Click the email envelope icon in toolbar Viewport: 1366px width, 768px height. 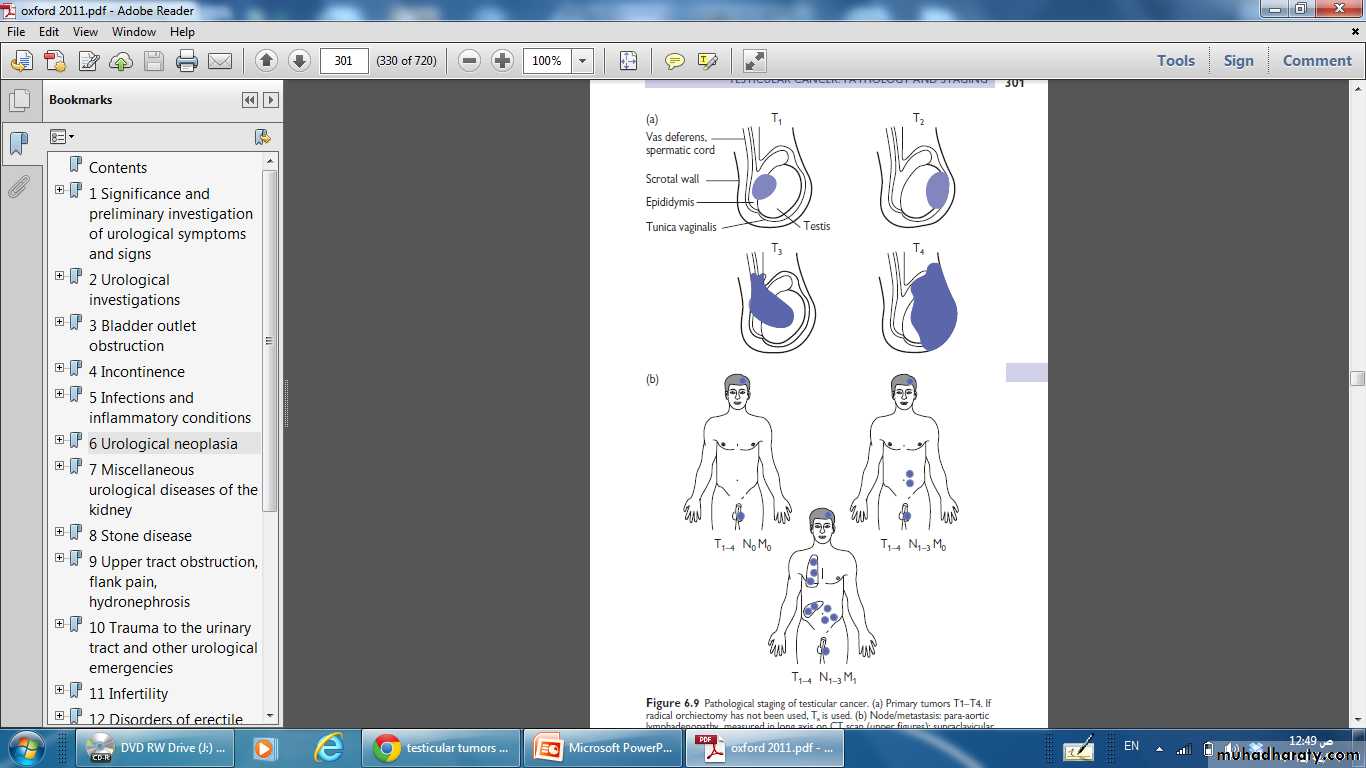[x=220, y=61]
